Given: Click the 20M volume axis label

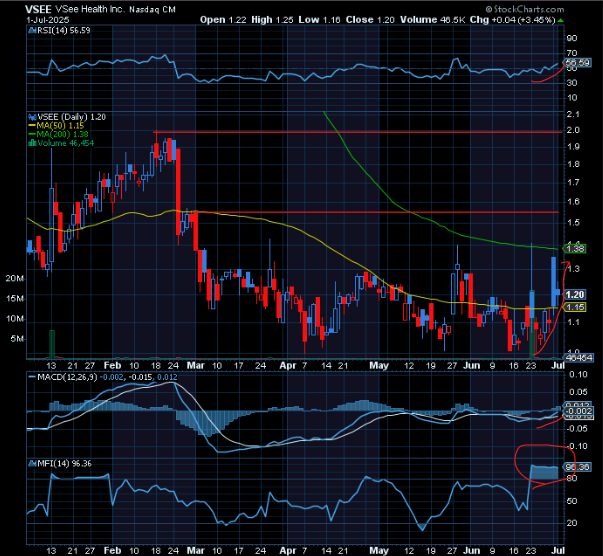Looking at the screenshot, I should pyautogui.click(x=15, y=278).
